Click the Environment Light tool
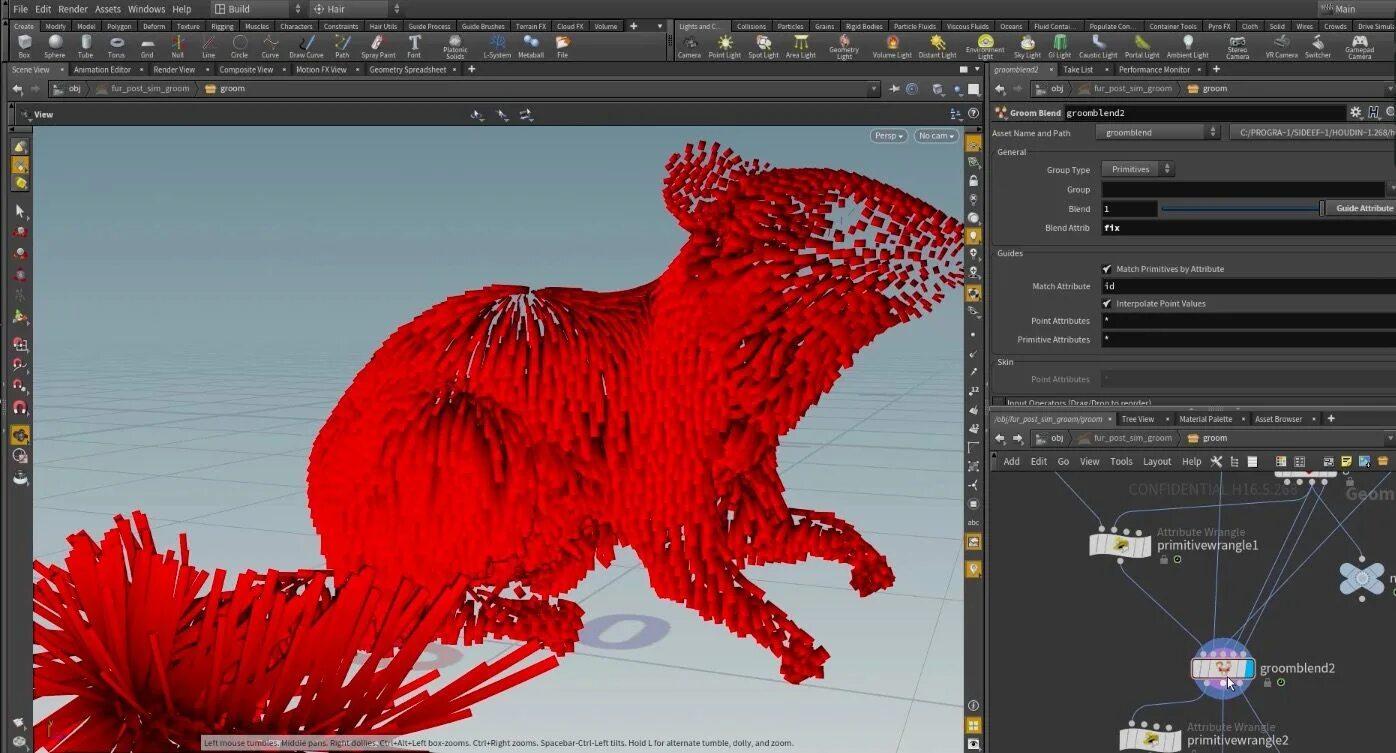Screen dimensions: 1396x753 [x=985, y=45]
